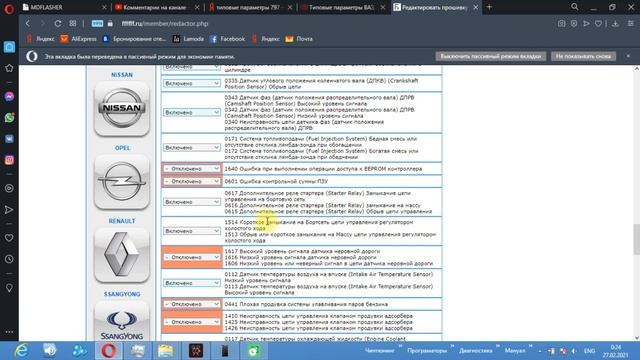The image size is (640, 360).
Task: Open the speed dial grid icon
Action: (73, 24)
